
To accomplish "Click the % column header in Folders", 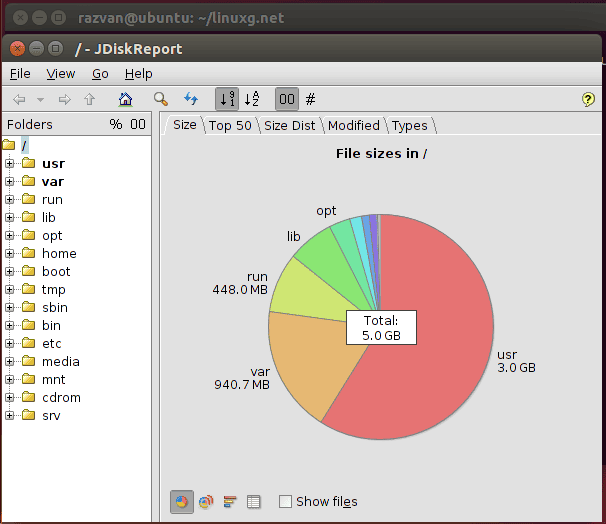I will click(x=116, y=124).
